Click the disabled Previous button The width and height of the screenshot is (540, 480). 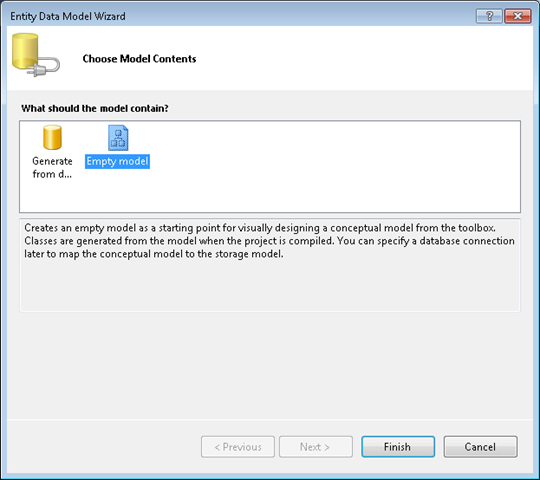(238, 447)
